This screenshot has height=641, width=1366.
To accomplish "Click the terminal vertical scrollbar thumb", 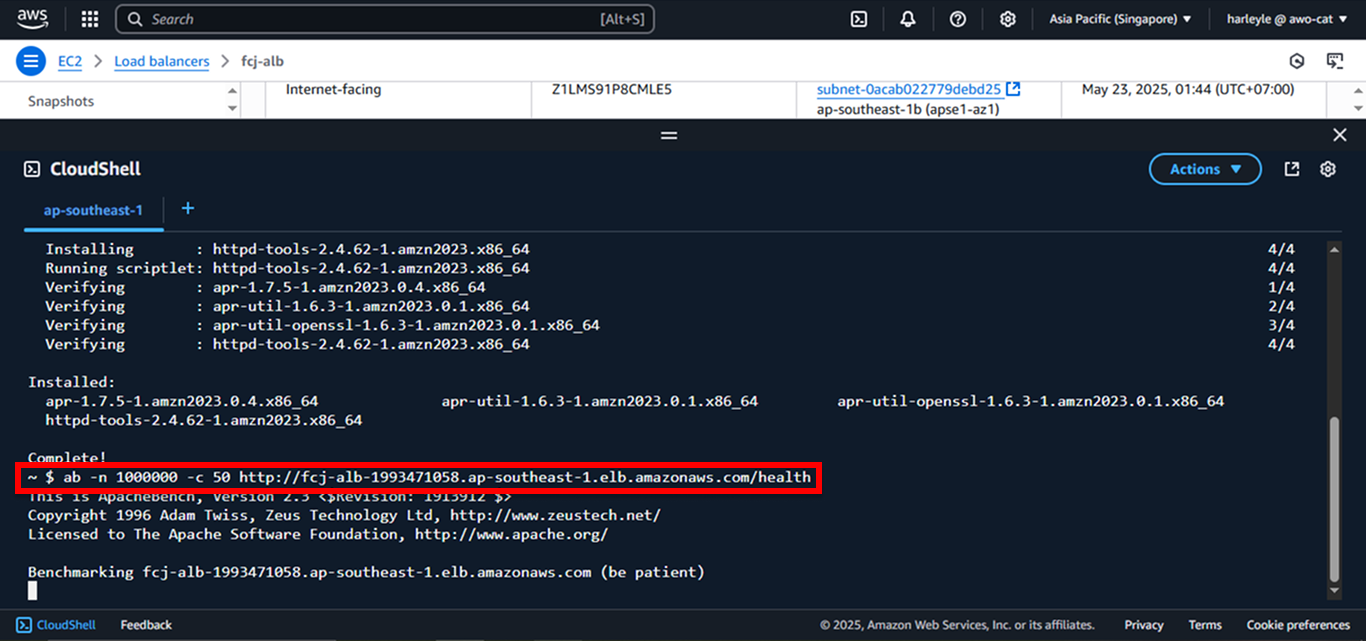I will 1333,499.
